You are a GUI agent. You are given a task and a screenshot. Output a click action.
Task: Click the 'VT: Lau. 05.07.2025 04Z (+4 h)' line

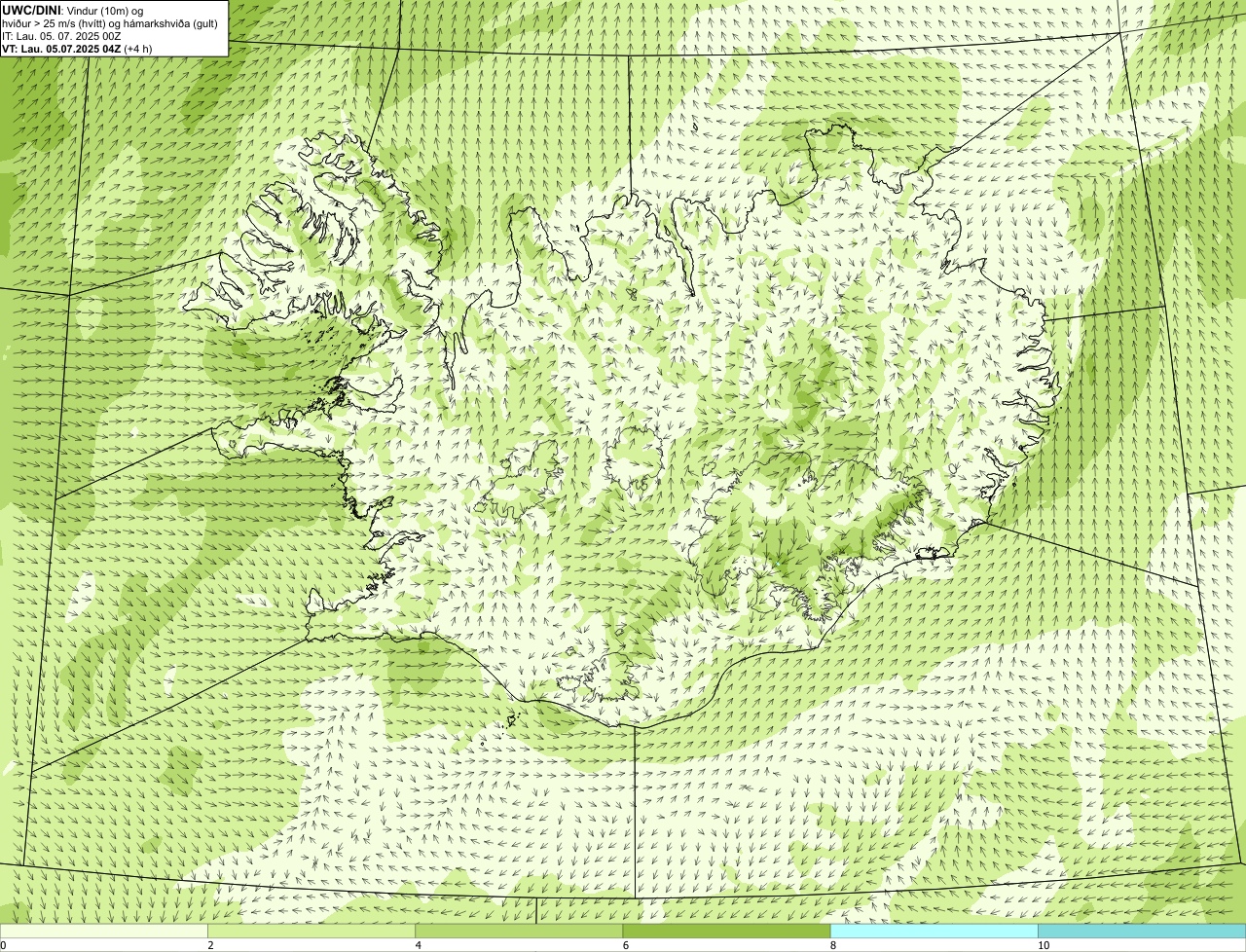[x=77, y=49]
